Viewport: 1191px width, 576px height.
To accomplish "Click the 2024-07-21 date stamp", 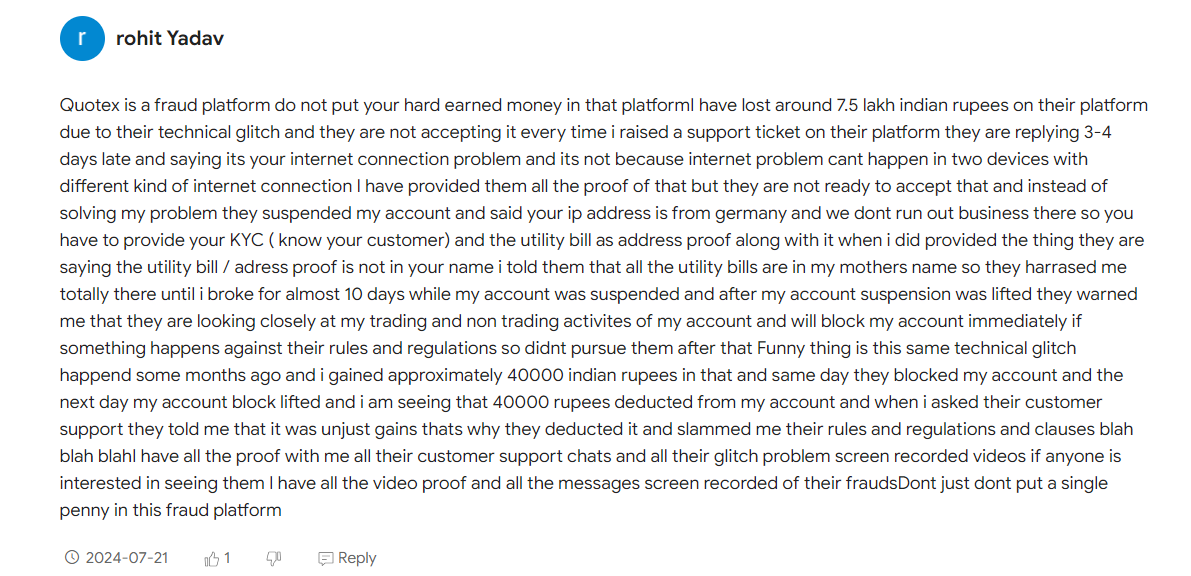I will coord(127,558).
